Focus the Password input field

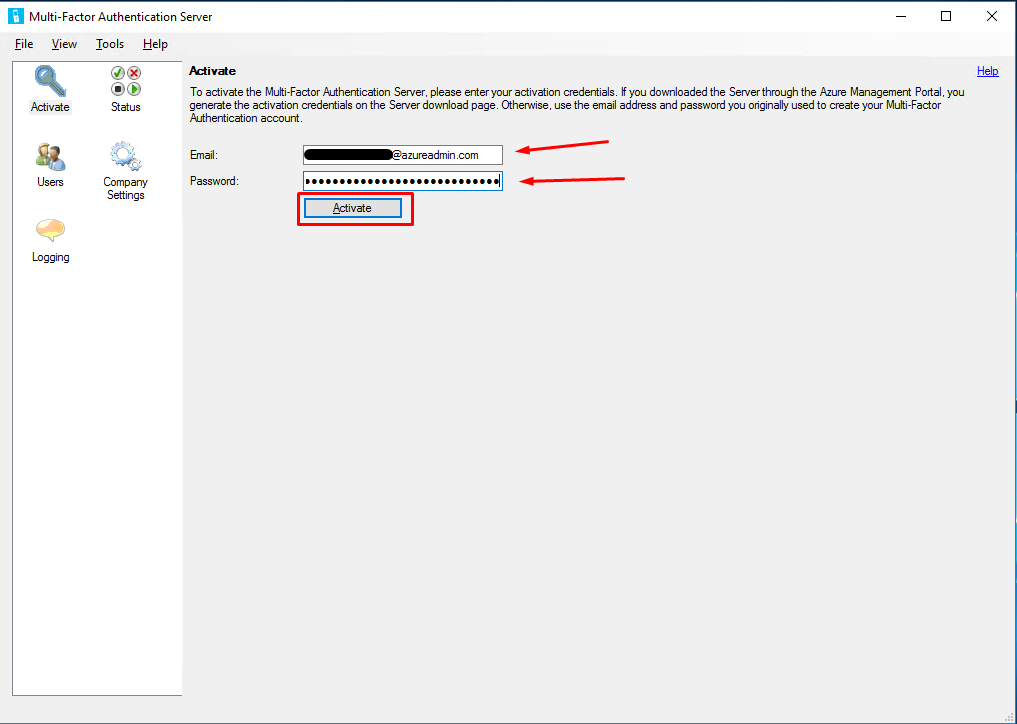pos(403,181)
